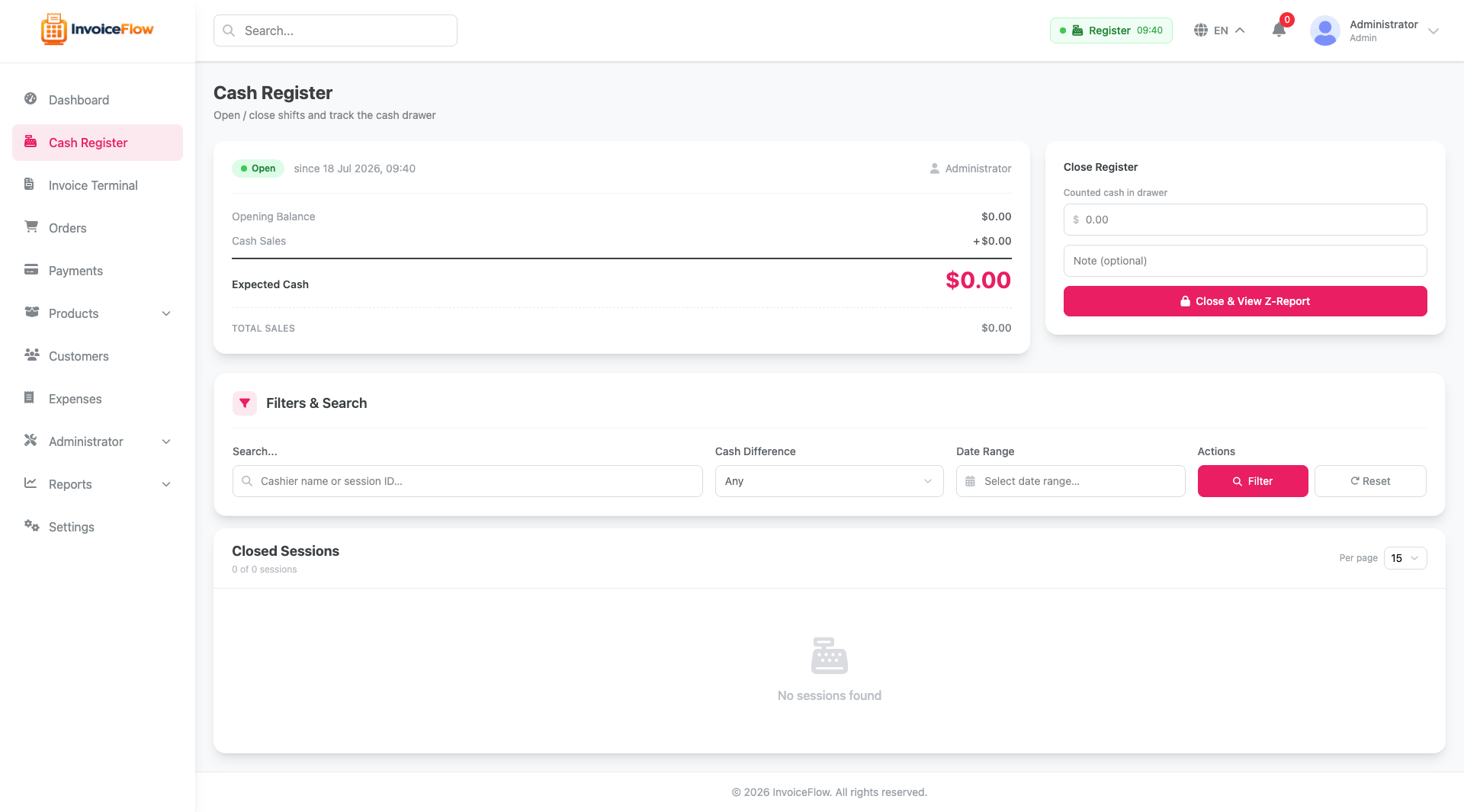1464x812 pixels.
Task: Click the Note (optional) field
Action: point(1245,261)
